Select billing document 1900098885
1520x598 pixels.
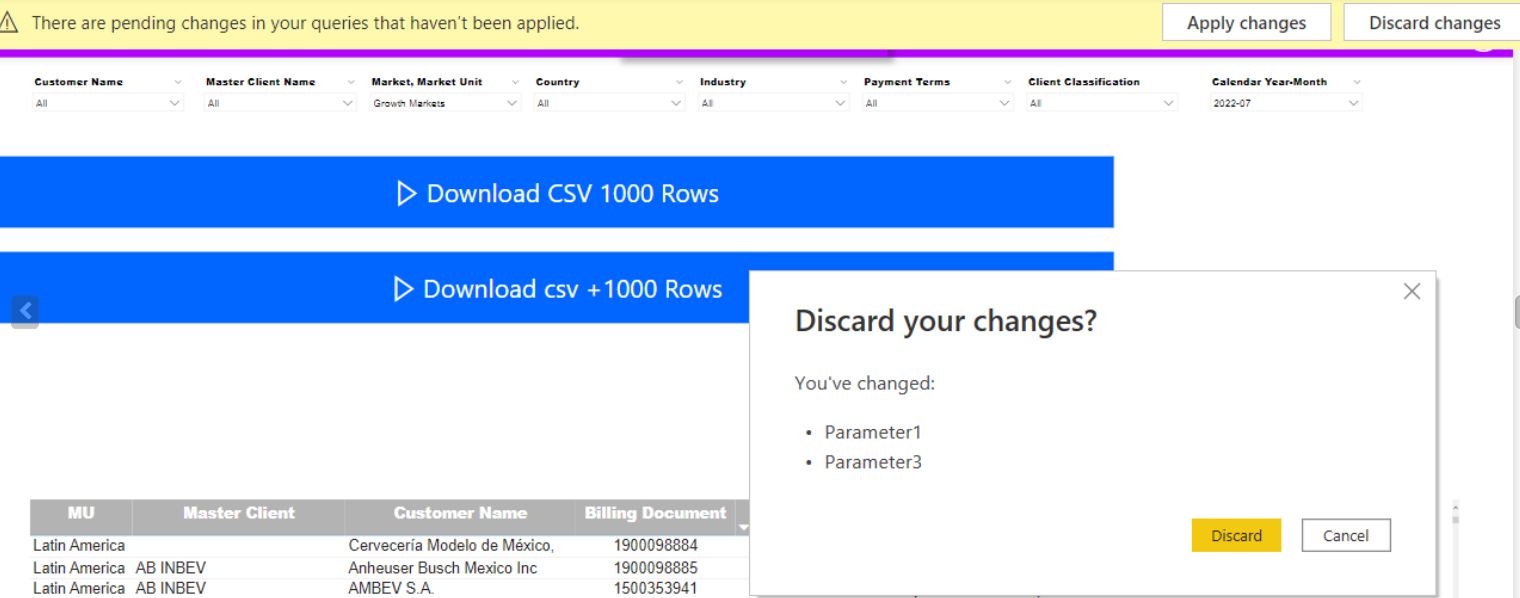(x=656, y=568)
